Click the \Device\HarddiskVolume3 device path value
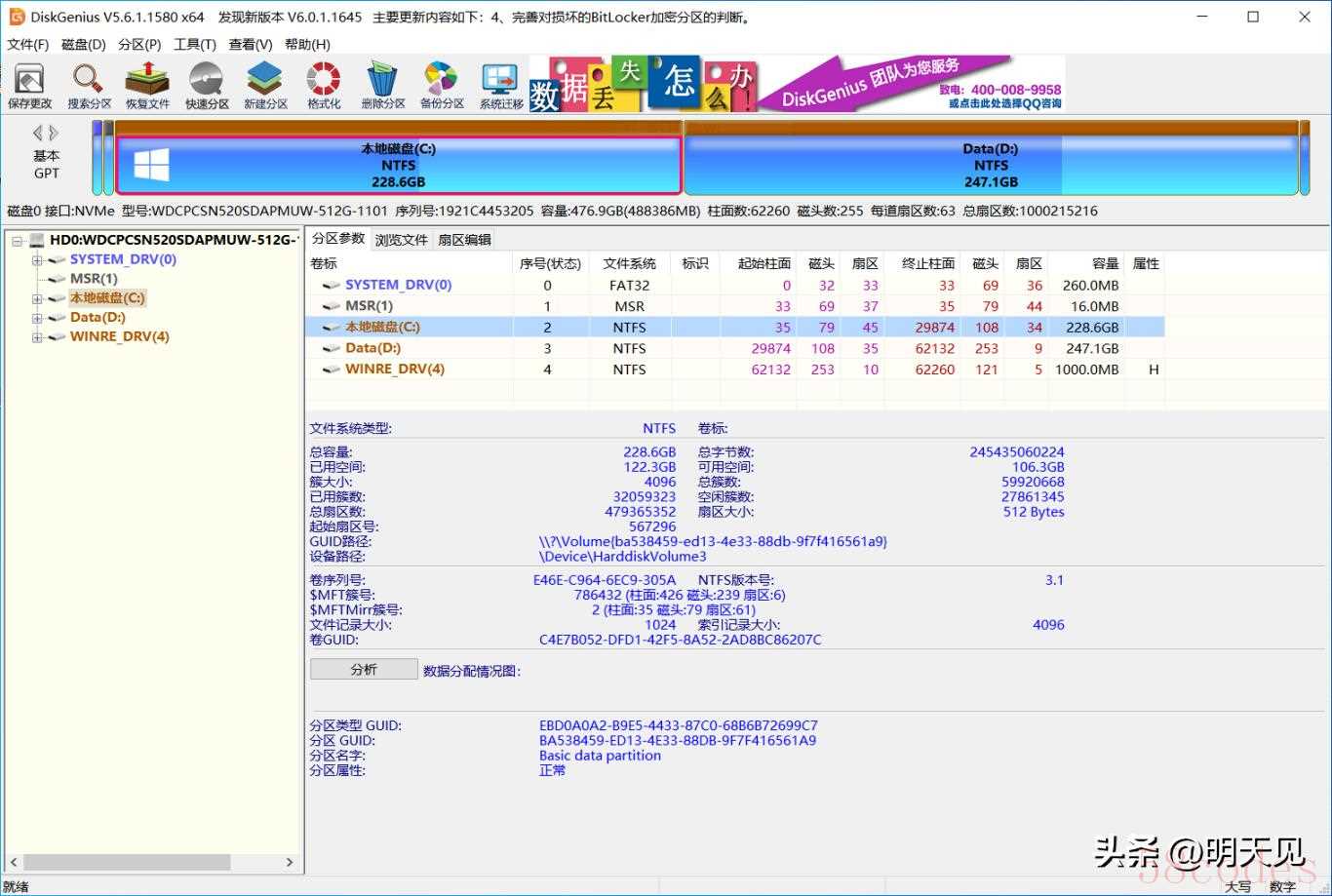 coord(623,557)
